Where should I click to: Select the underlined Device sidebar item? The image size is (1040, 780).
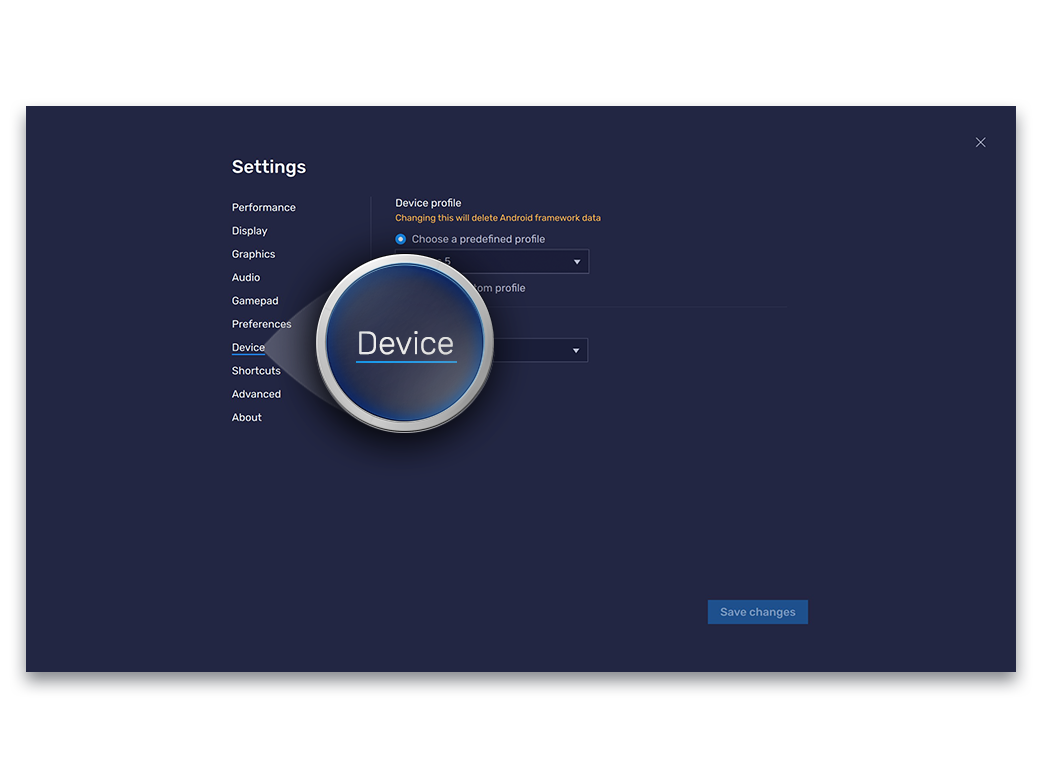pyautogui.click(x=249, y=348)
